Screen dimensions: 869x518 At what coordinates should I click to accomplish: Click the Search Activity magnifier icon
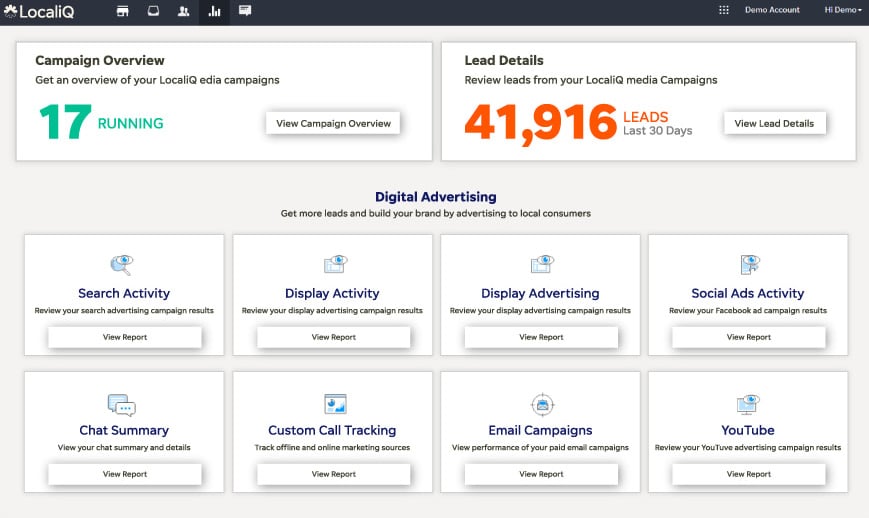click(121, 264)
